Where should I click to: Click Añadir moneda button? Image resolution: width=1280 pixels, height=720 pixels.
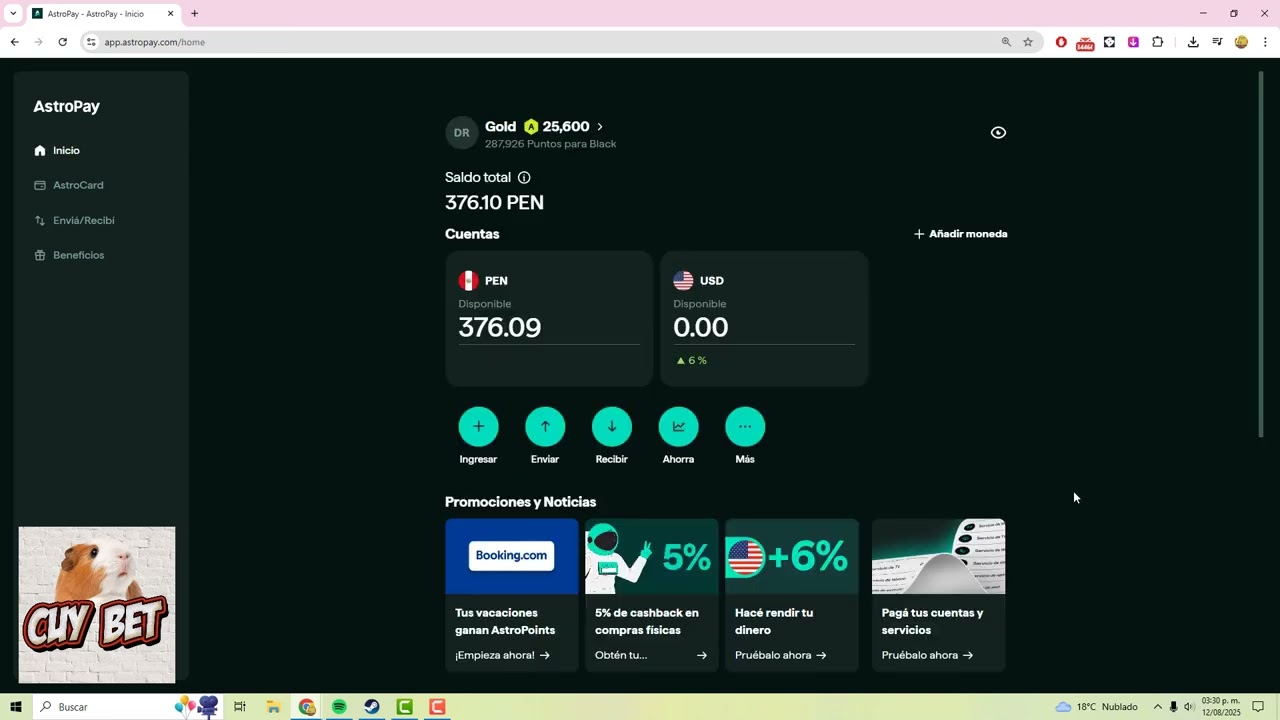[960, 234]
